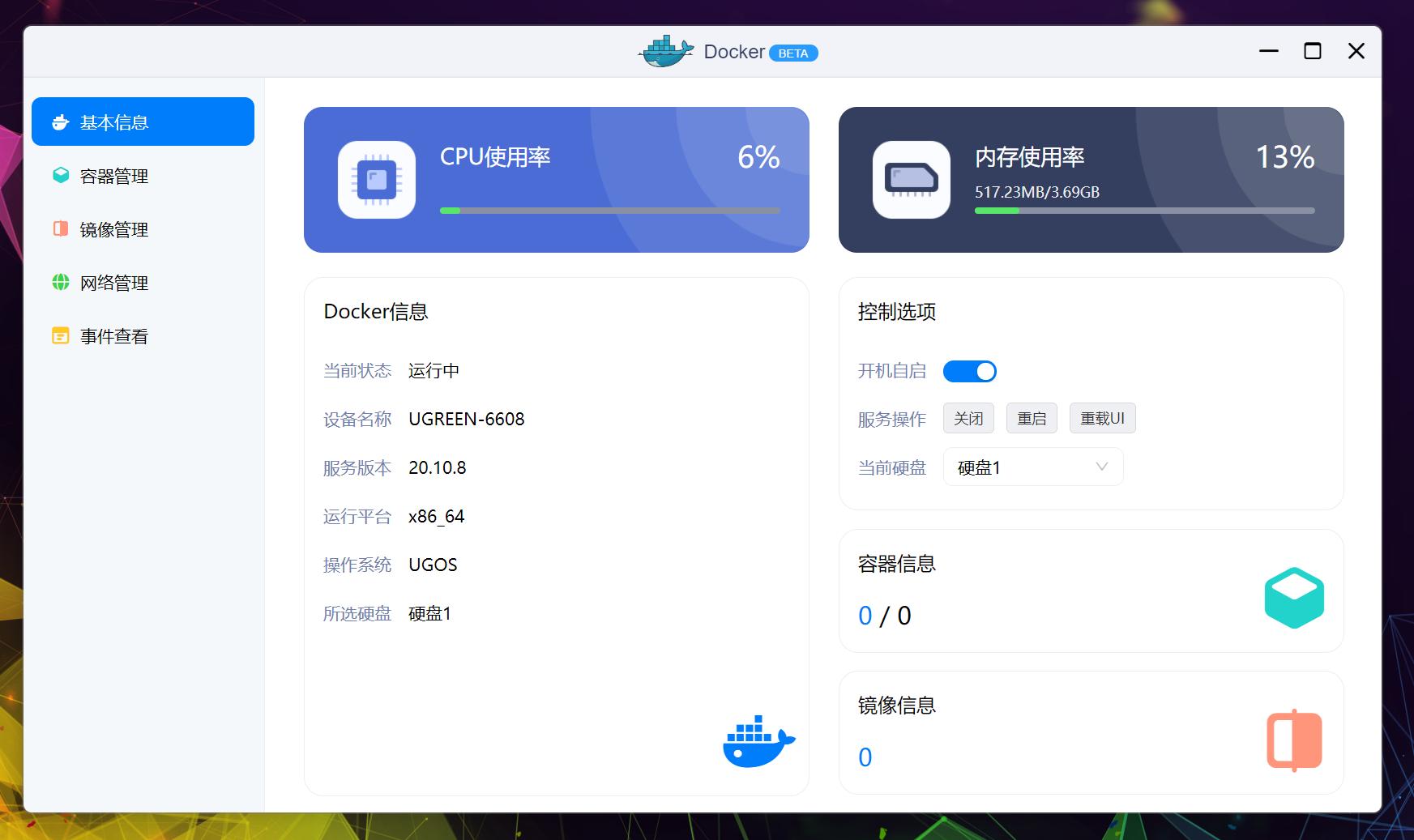Click the 关闭 service button
The height and width of the screenshot is (840, 1414).
pyautogui.click(x=968, y=418)
